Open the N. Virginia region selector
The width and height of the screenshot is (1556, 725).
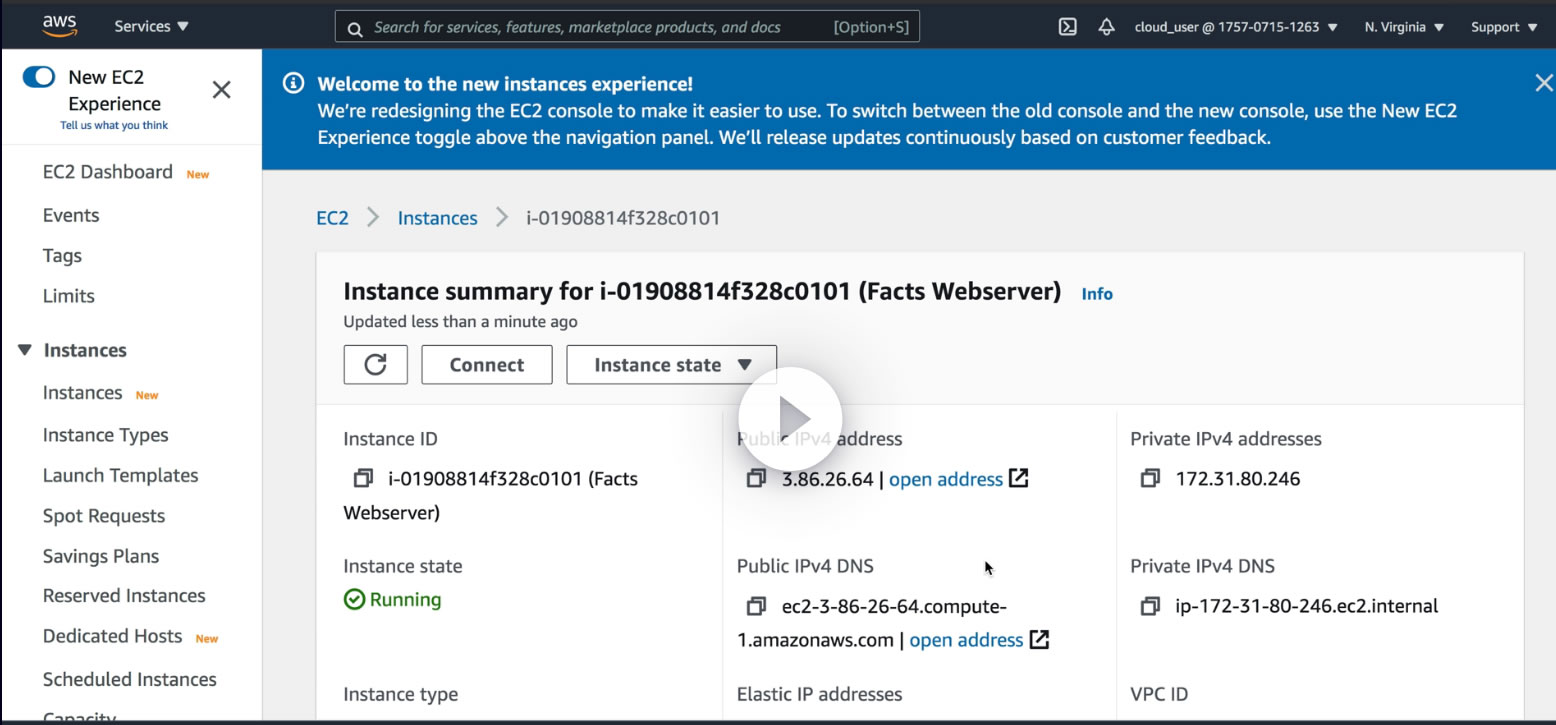pos(1404,27)
